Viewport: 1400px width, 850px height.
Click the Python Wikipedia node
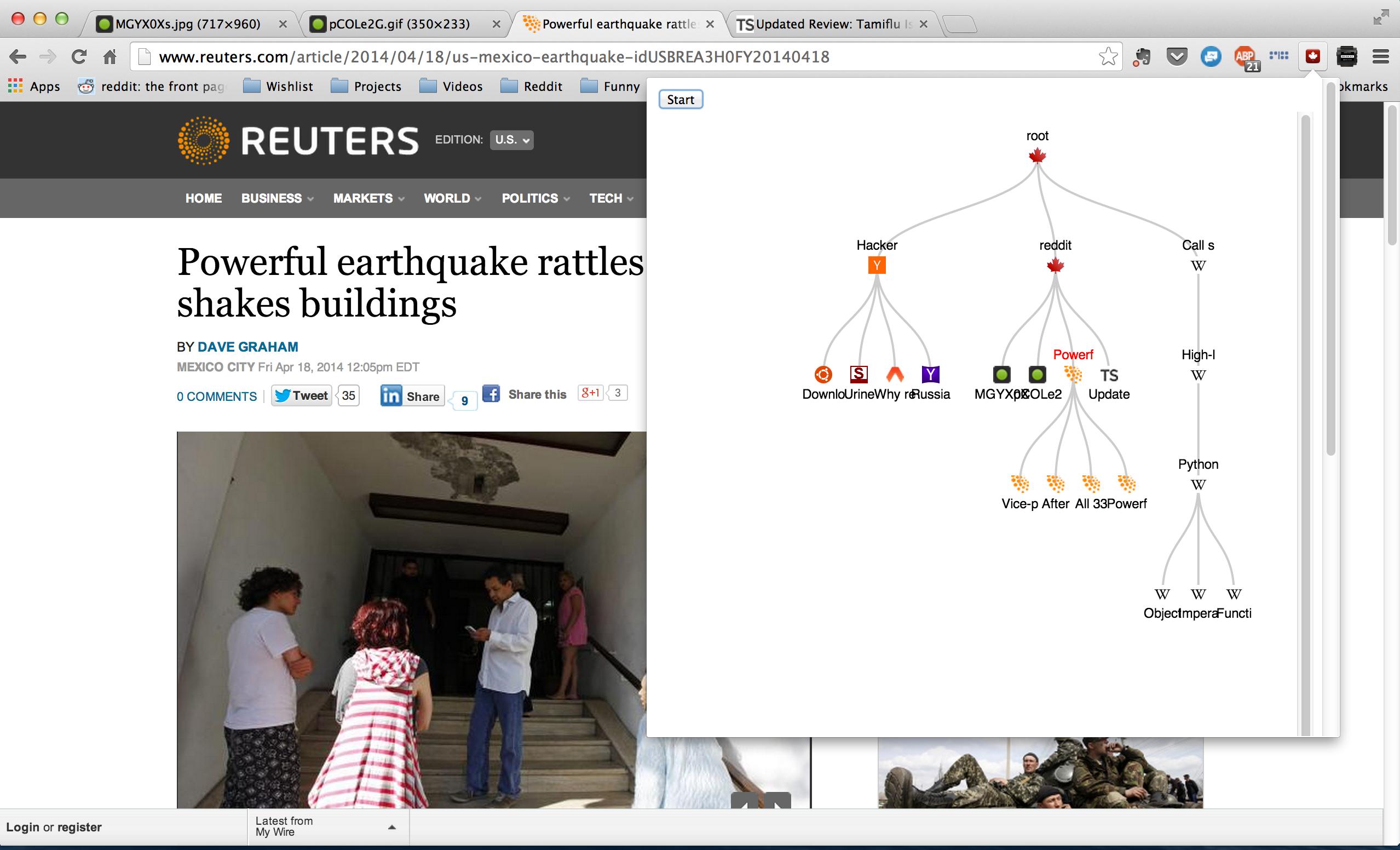(1198, 485)
